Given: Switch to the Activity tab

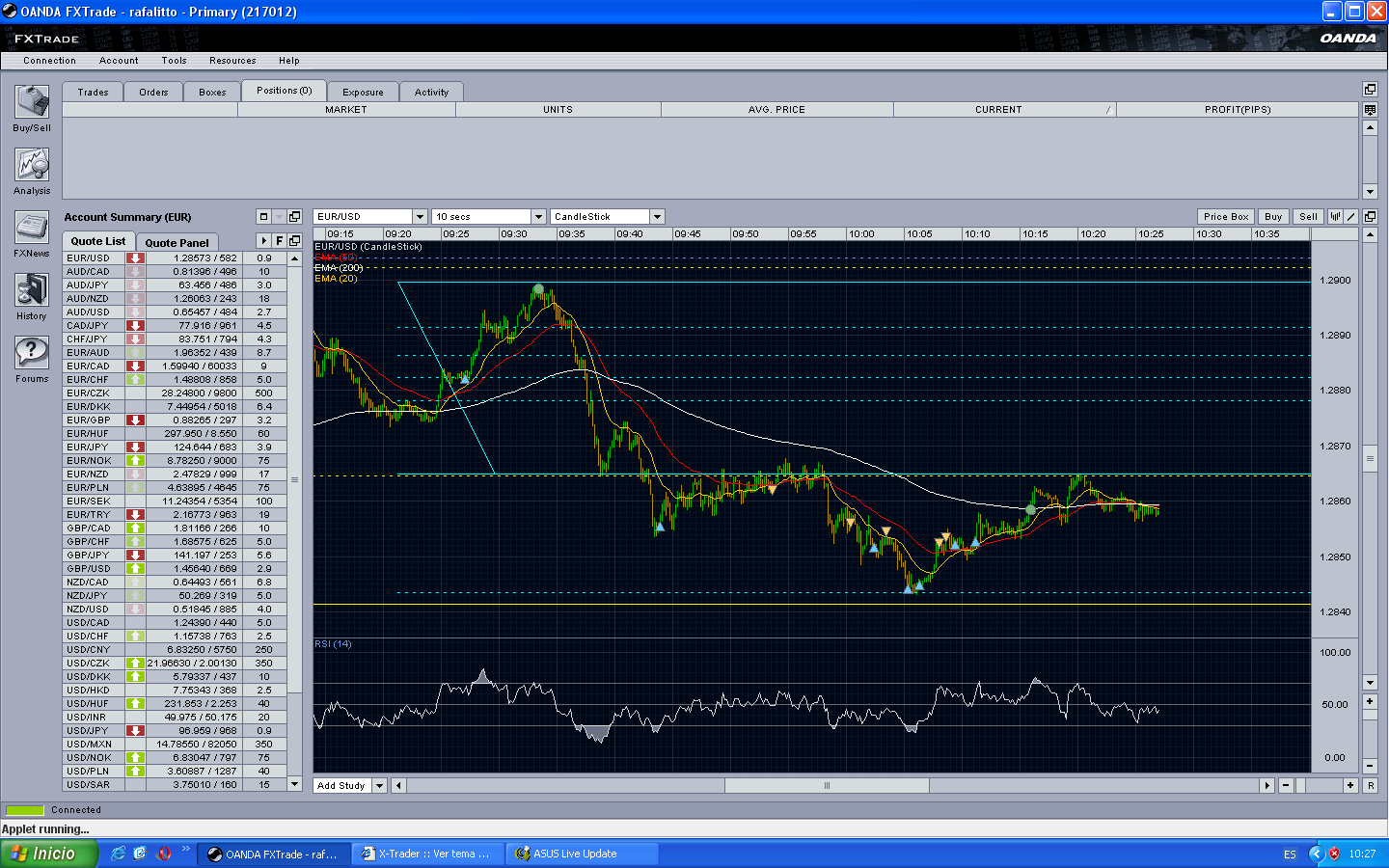Looking at the screenshot, I should point(431,92).
